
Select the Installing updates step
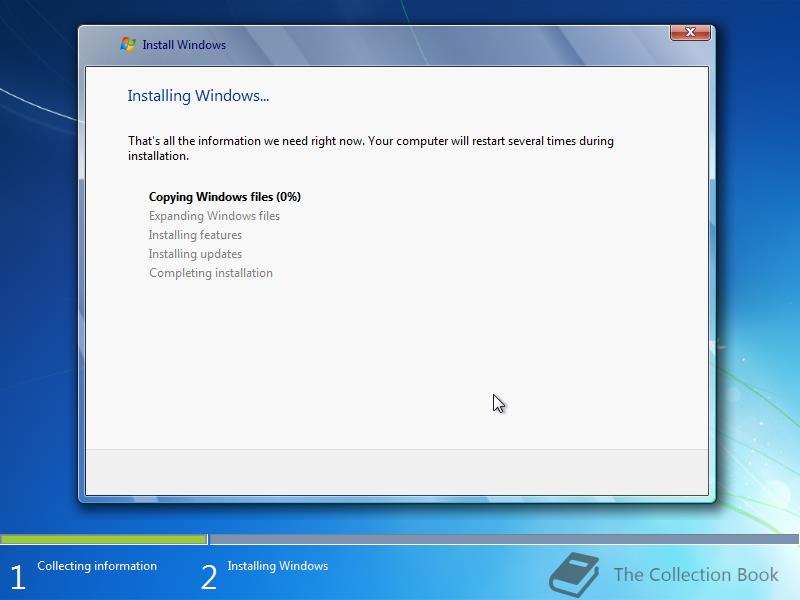coord(195,254)
